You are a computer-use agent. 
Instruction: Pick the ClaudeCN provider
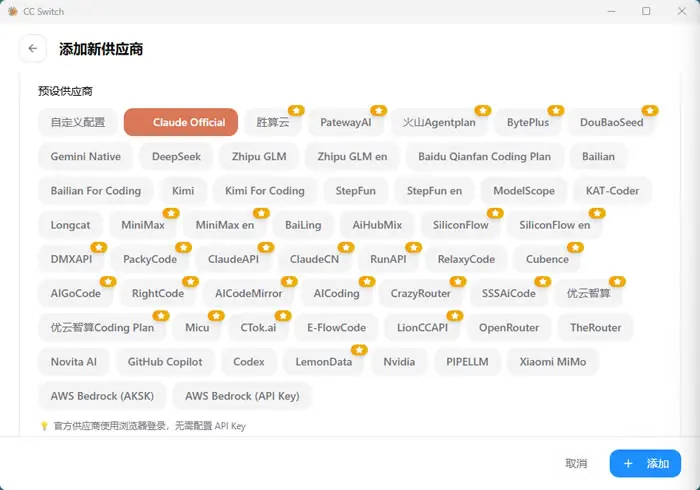tap(314, 259)
